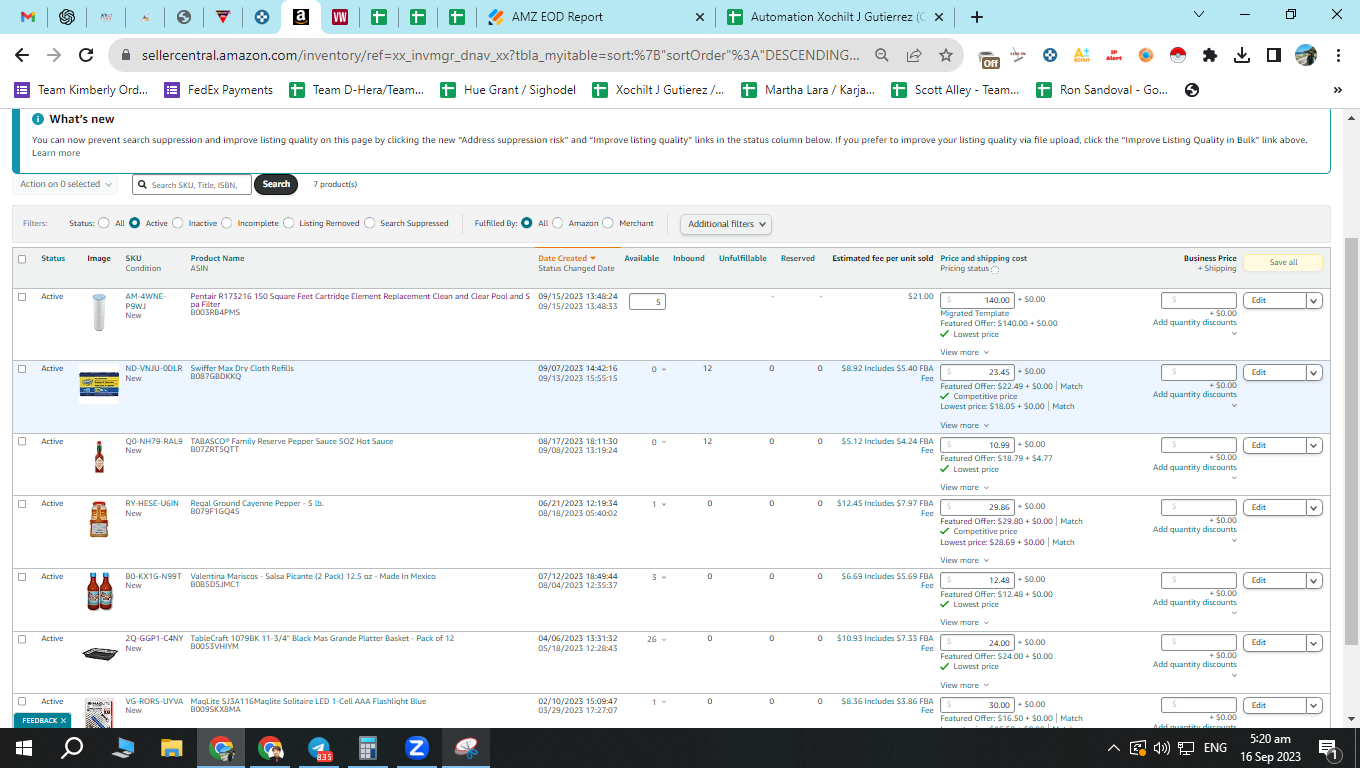Open Edit dropdown arrow for TABASCO row
1360x768 pixels.
pos(1314,445)
